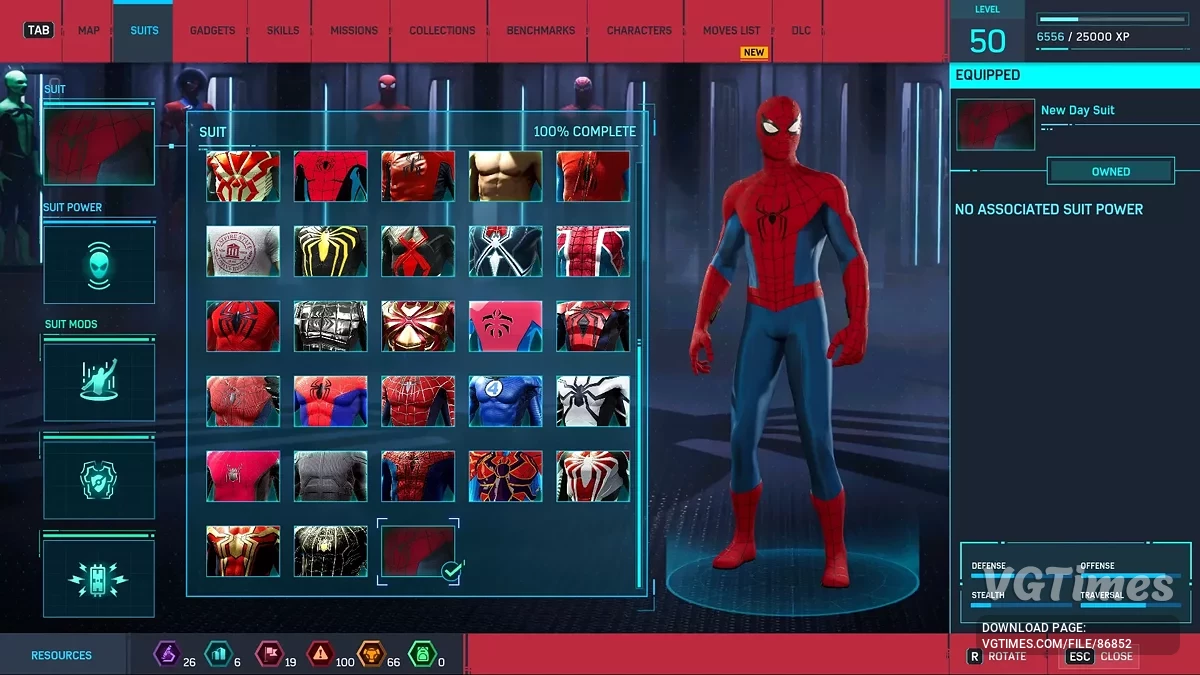
Task: Switch to the Collections tab
Action: 442,31
